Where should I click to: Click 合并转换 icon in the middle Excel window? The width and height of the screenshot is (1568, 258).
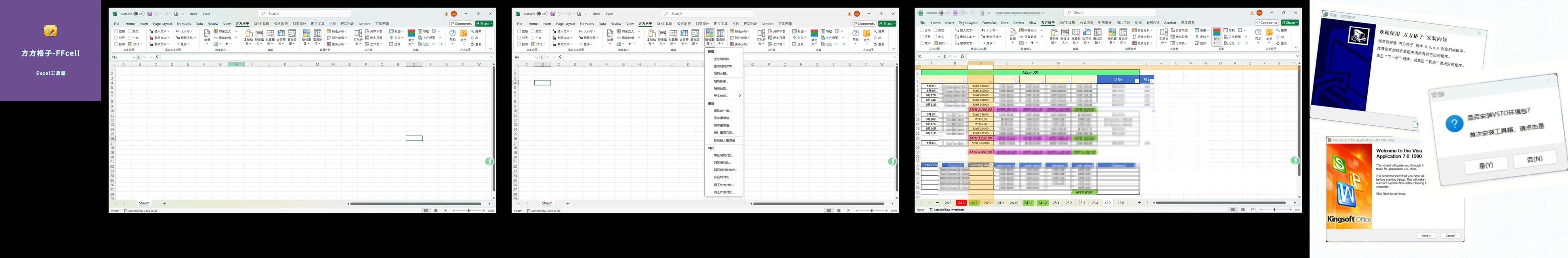click(x=684, y=35)
